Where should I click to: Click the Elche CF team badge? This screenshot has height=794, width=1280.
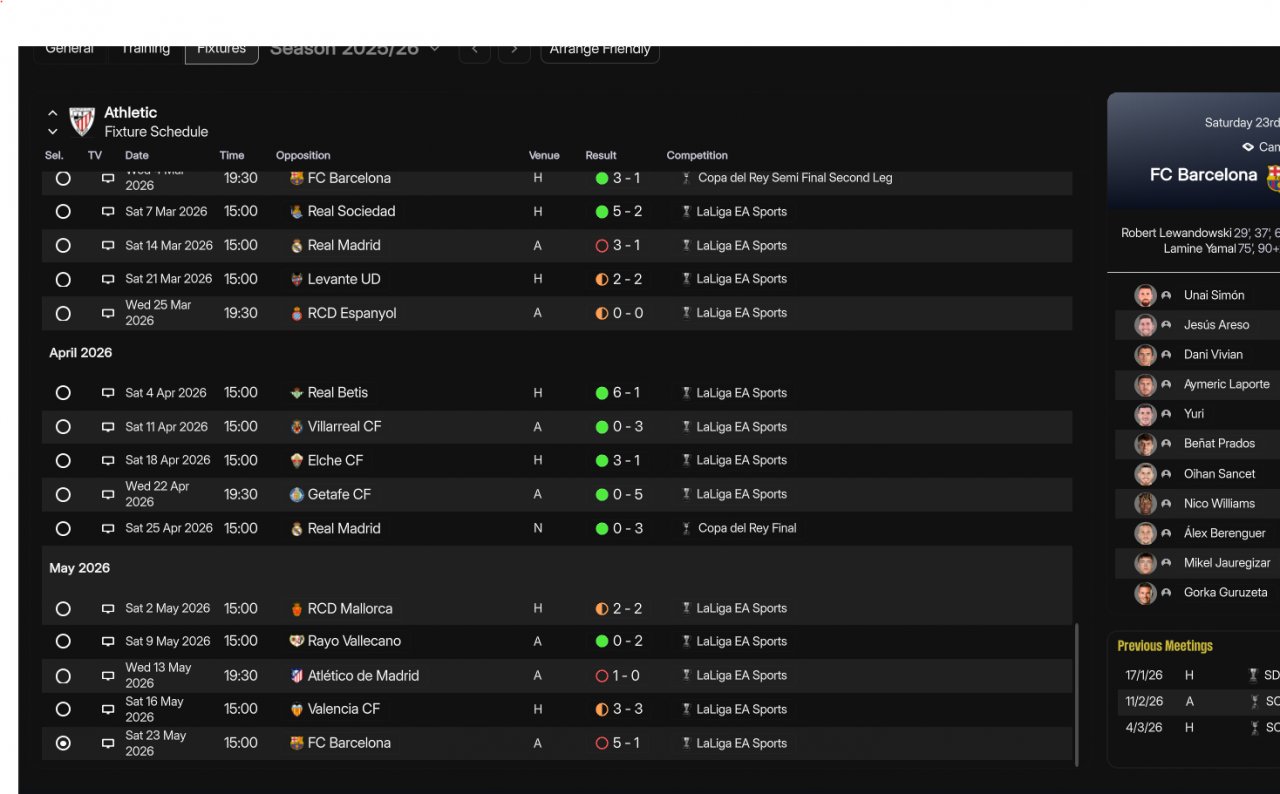297,461
